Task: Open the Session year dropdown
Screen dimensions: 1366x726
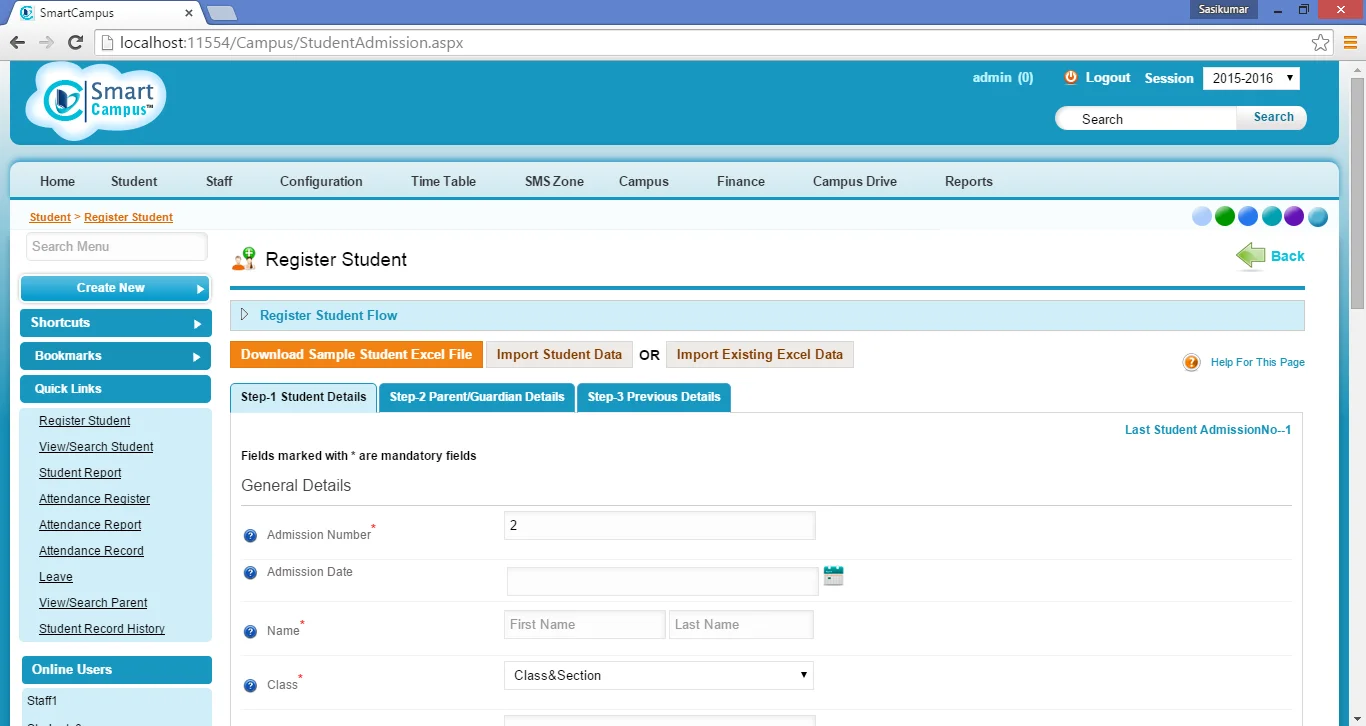Action: (x=1251, y=78)
